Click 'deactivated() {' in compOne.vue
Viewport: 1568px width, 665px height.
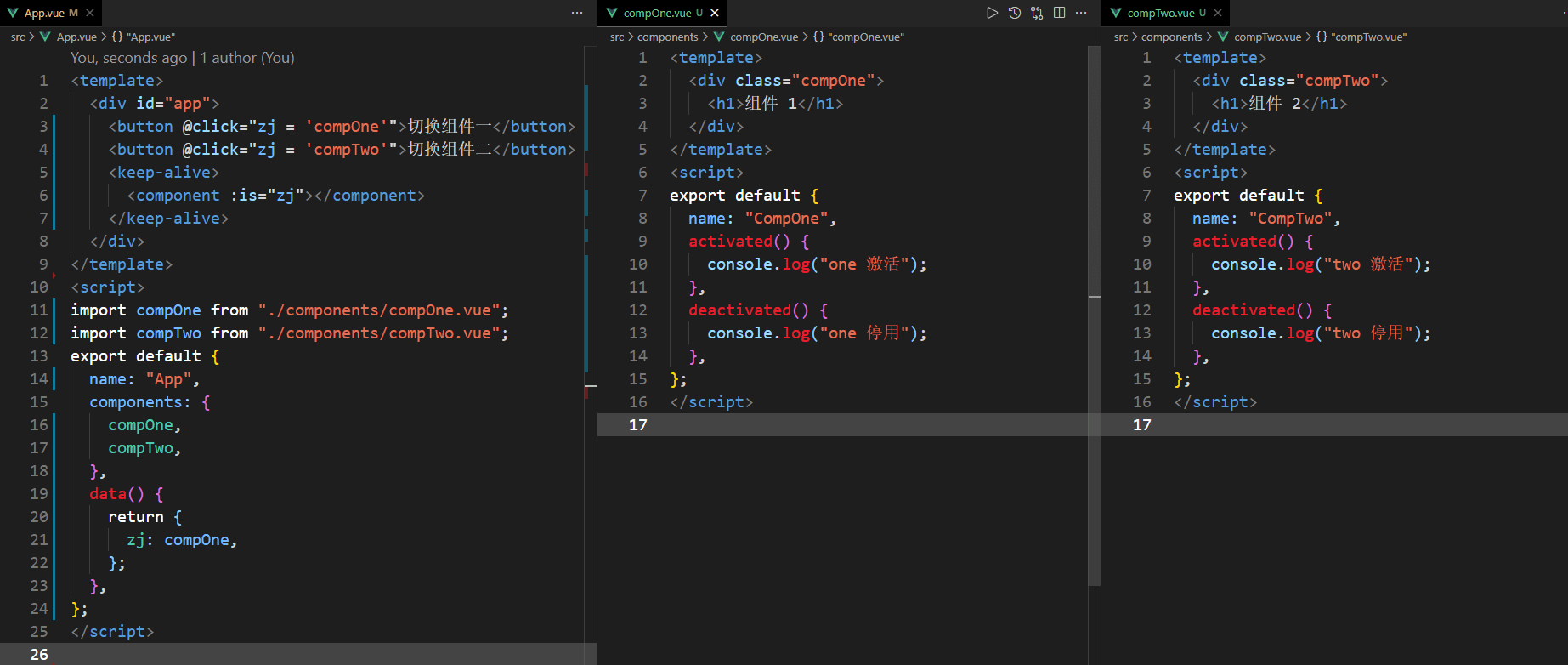click(x=758, y=310)
